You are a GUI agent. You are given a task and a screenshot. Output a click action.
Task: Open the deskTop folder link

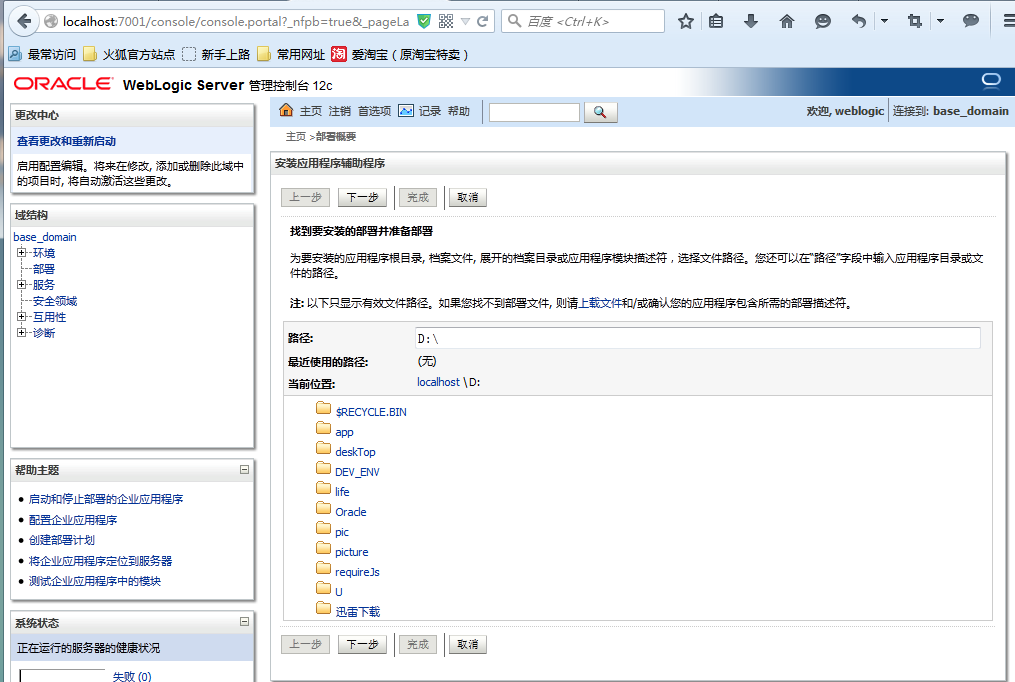coord(355,452)
